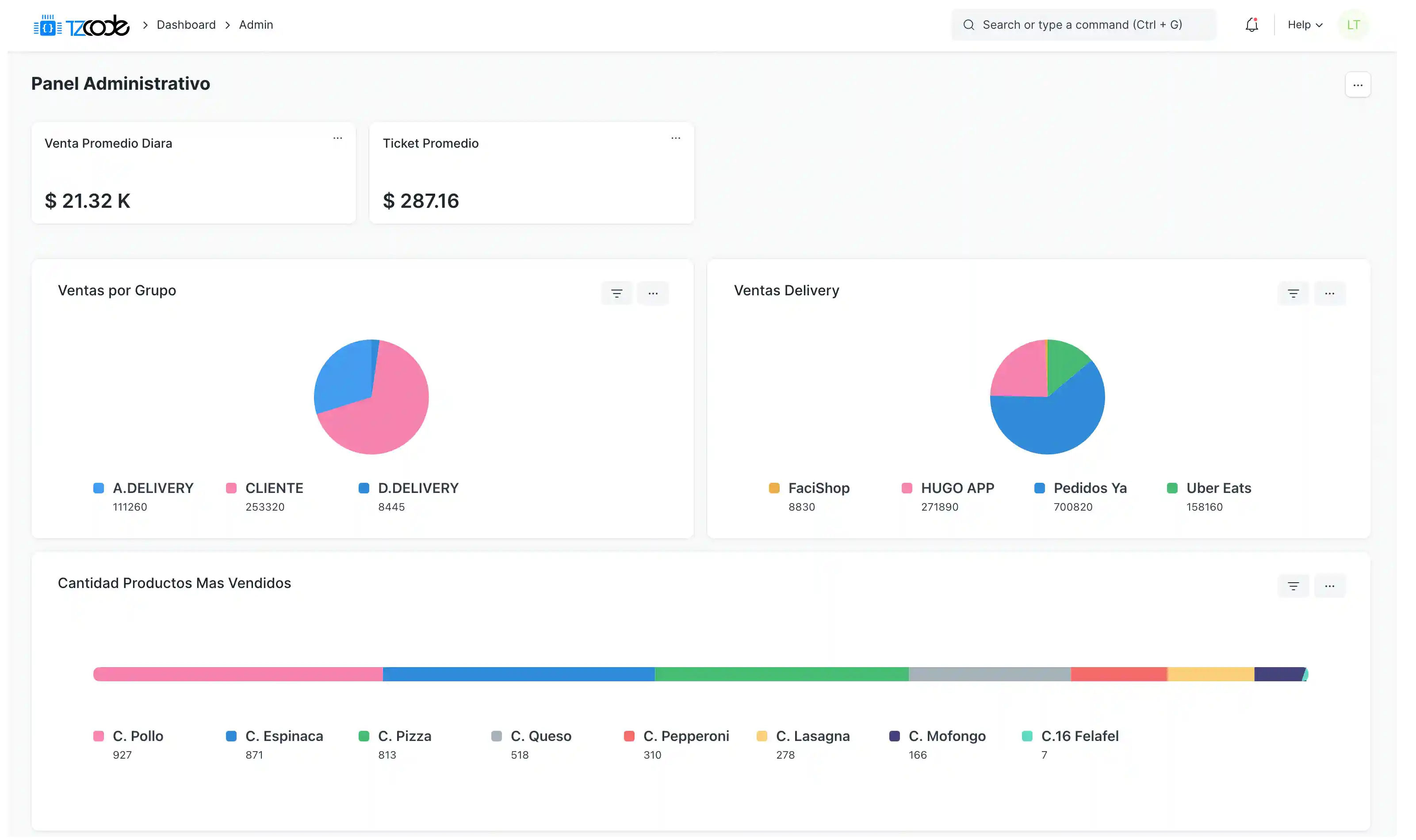Open filter for Ventas Delivery chart

pos(1293,293)
